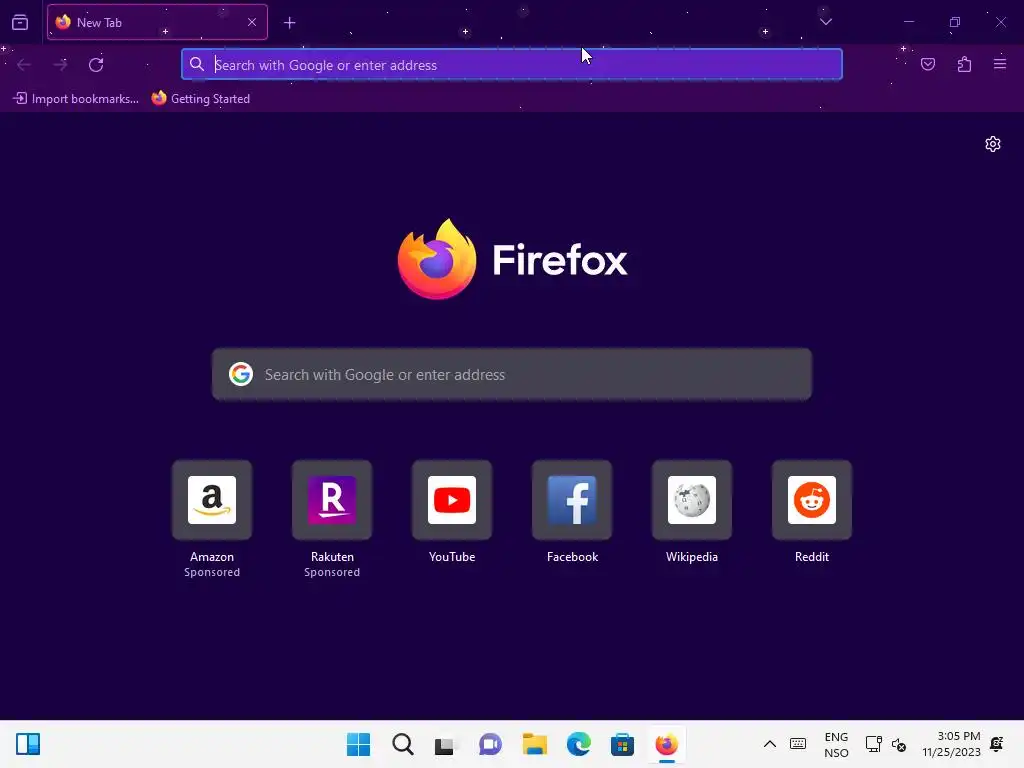Open Firefox View pinned tab icon
Screen dimensions: 1024x768
coord(20,22)
